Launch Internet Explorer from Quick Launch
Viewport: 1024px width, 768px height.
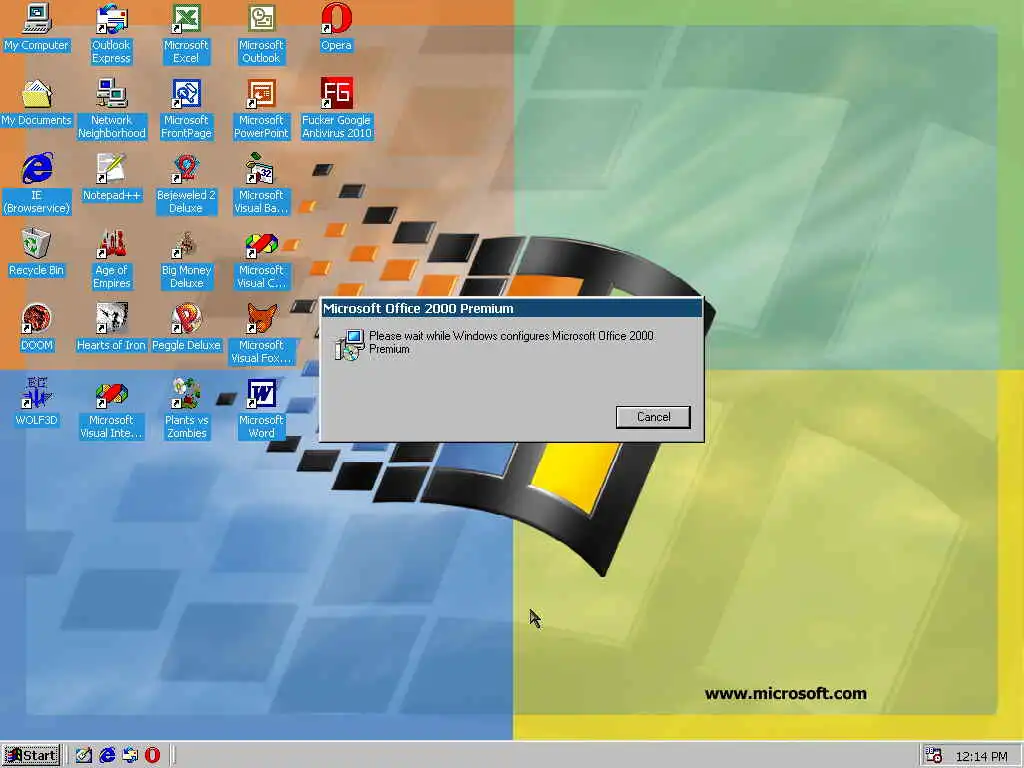click(107, 756)
